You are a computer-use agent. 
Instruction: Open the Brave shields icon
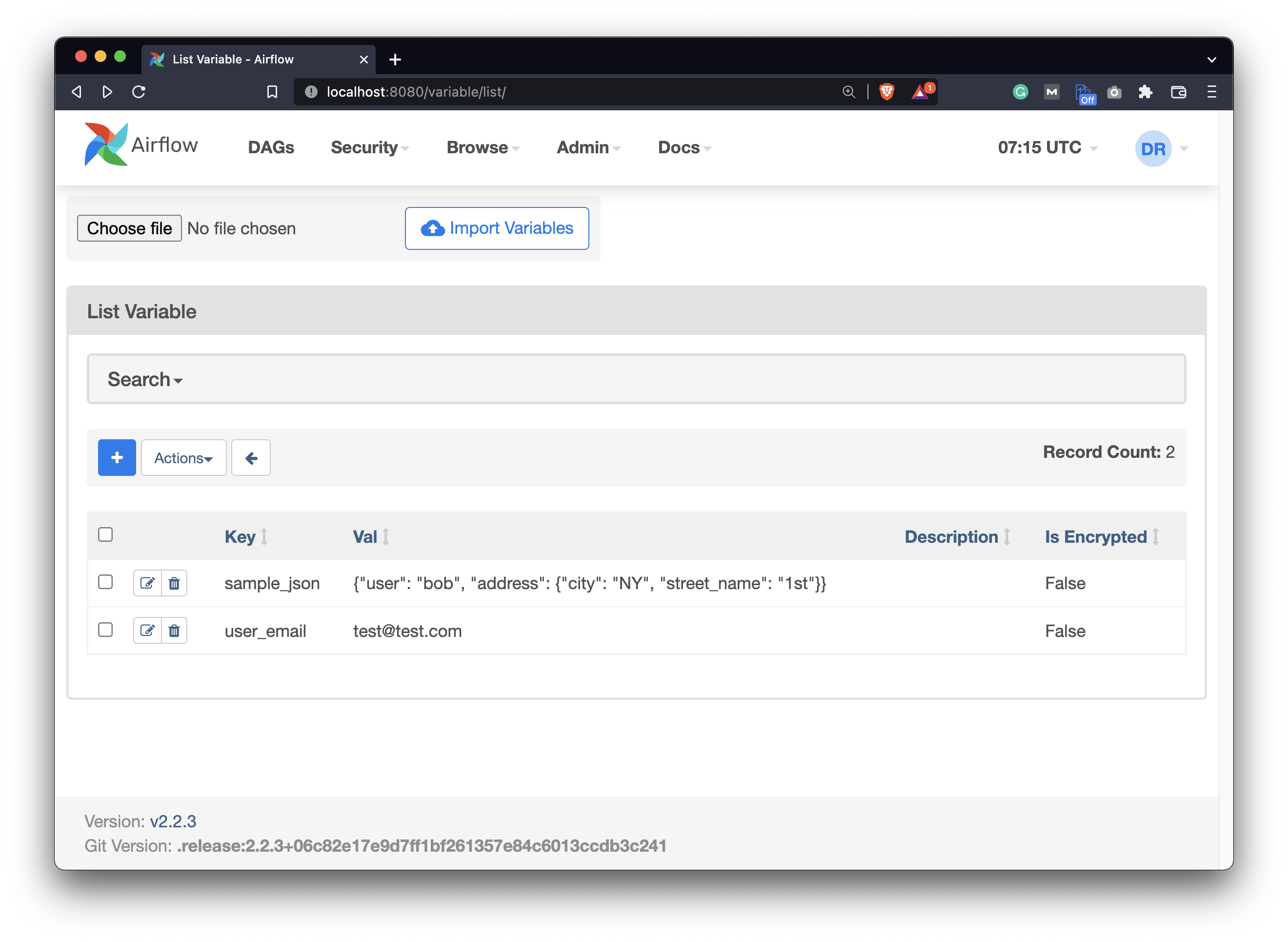pos(886,91)
